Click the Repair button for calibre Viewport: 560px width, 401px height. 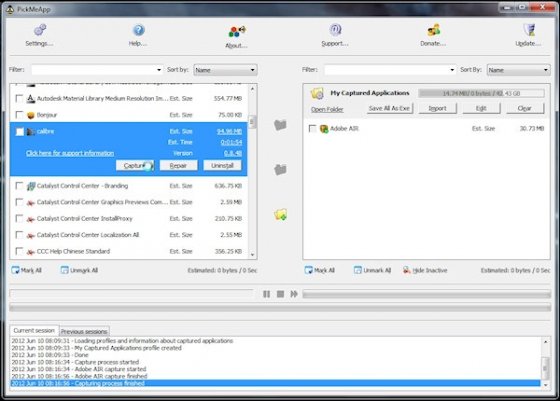[178, 165]
